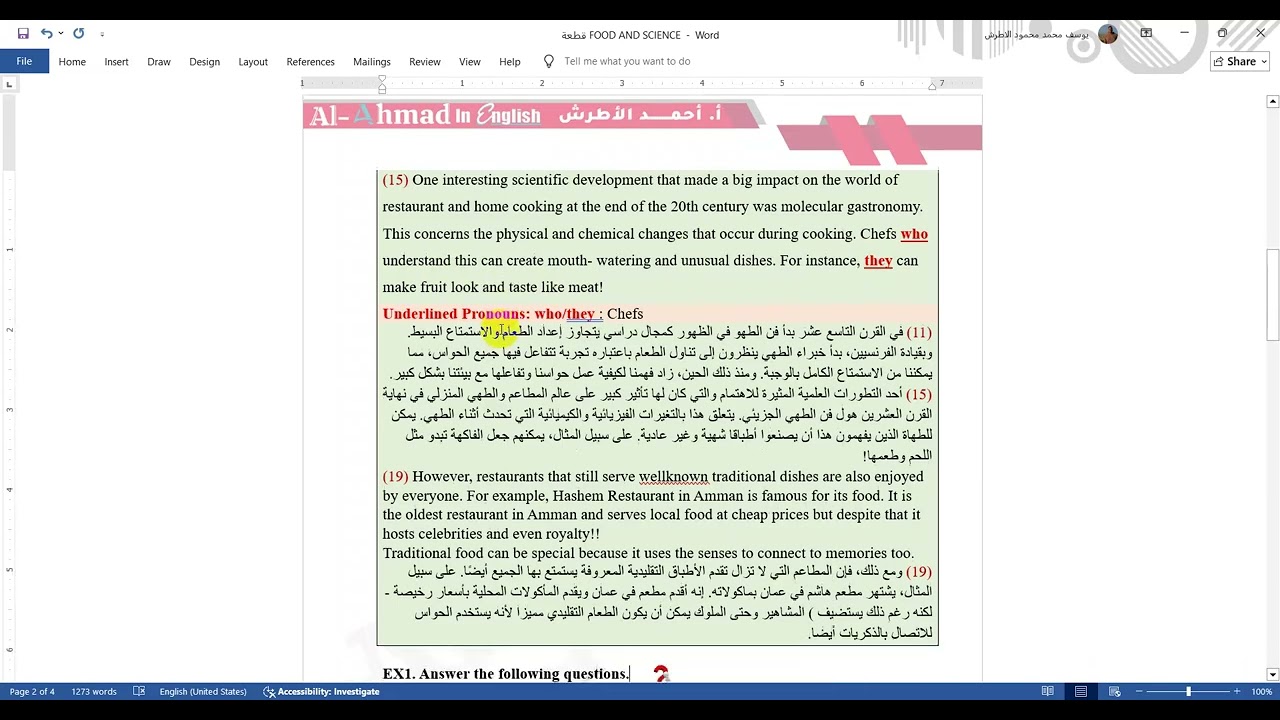Click the right indent marker on ruler
Screen dimensions: 1280x720
coord(932,87)
